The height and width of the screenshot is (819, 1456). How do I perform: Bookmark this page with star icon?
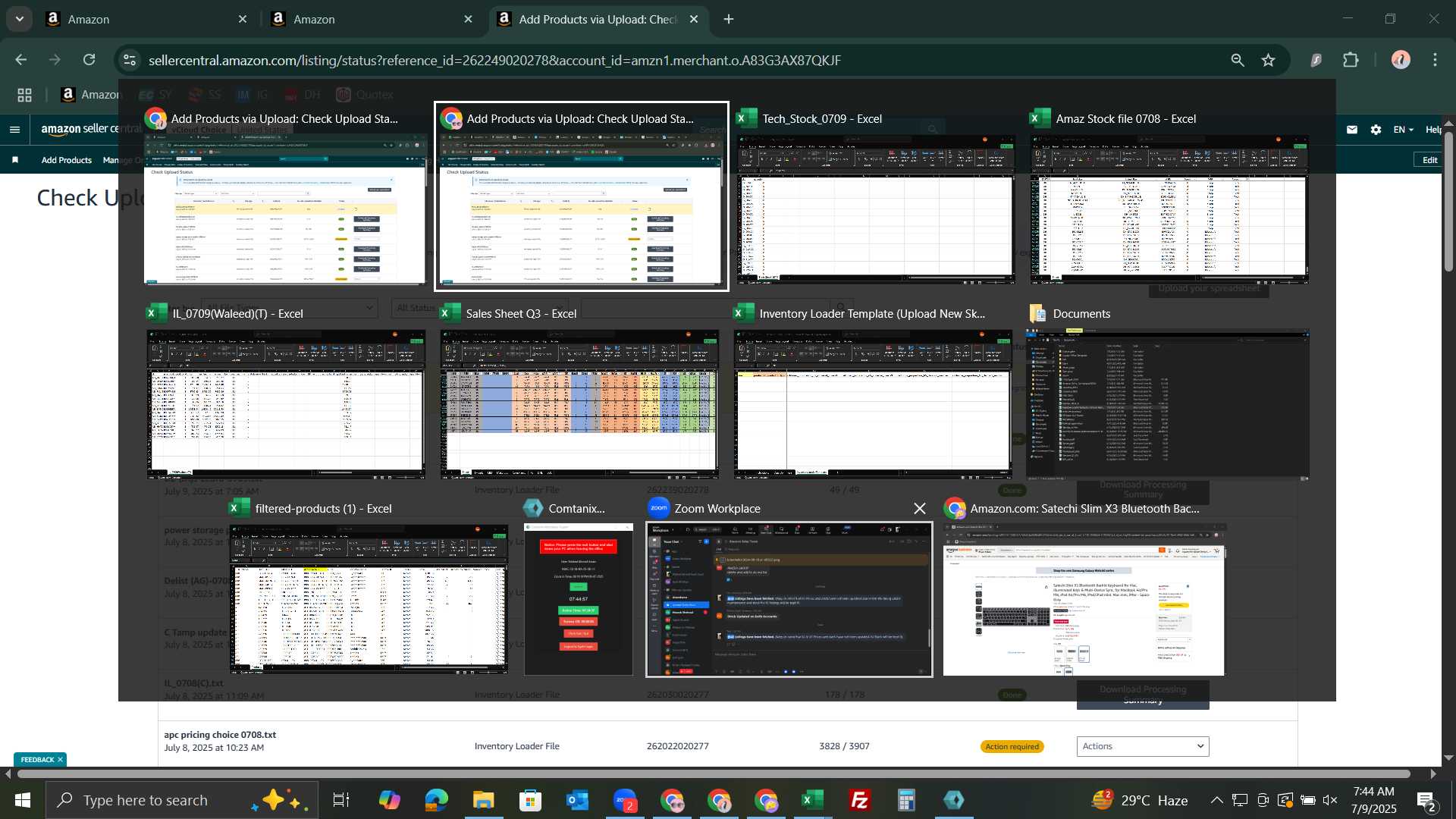pyautogui.click(x=1269, y=60)
